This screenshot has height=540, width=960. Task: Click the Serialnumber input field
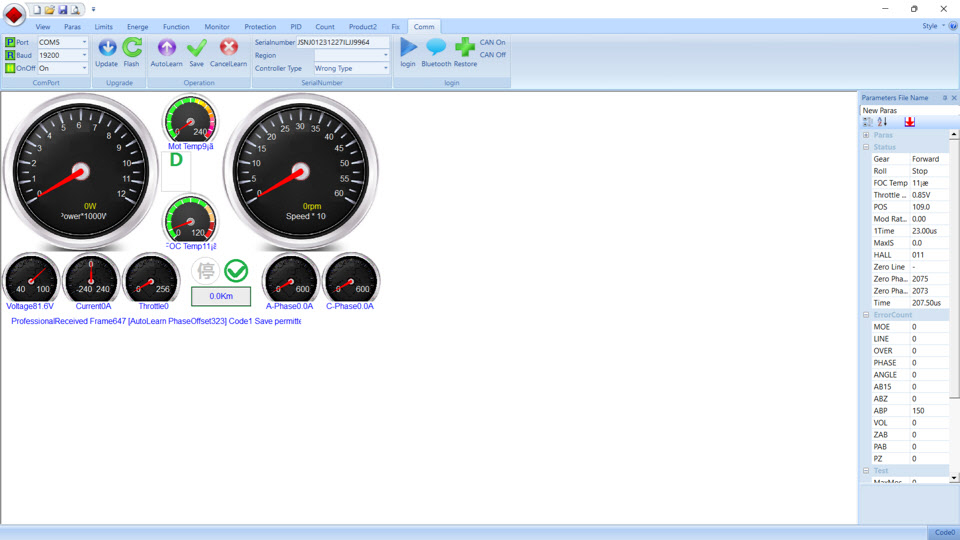[x=342, y=43]
